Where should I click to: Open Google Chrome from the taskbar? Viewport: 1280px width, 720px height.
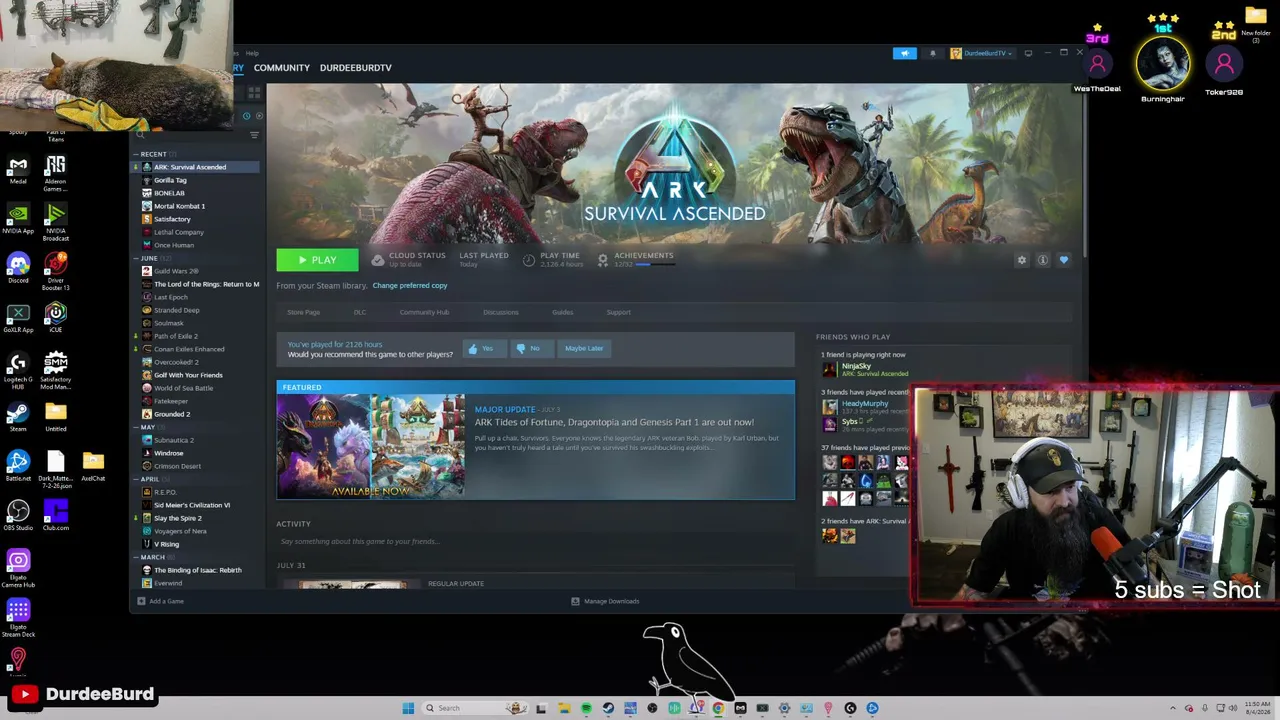[718, 708]
